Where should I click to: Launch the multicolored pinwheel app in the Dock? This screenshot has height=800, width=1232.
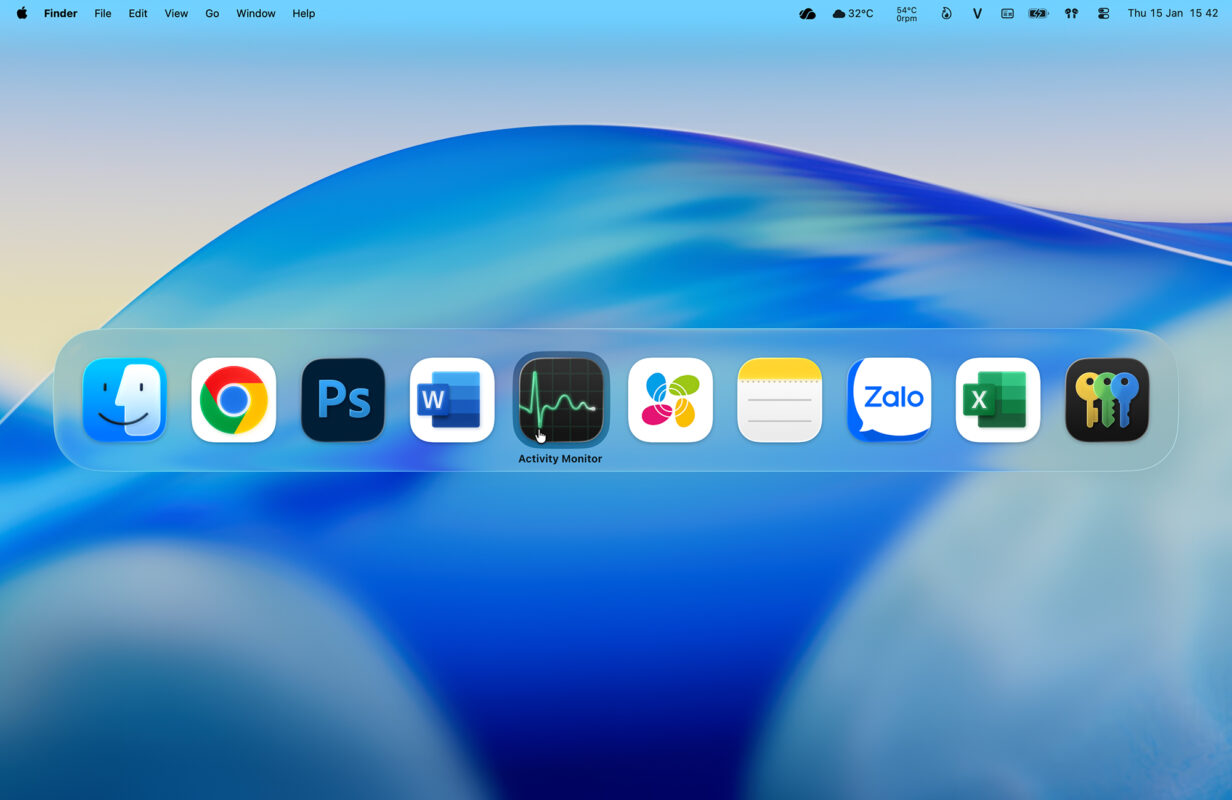tap(670, 398)
